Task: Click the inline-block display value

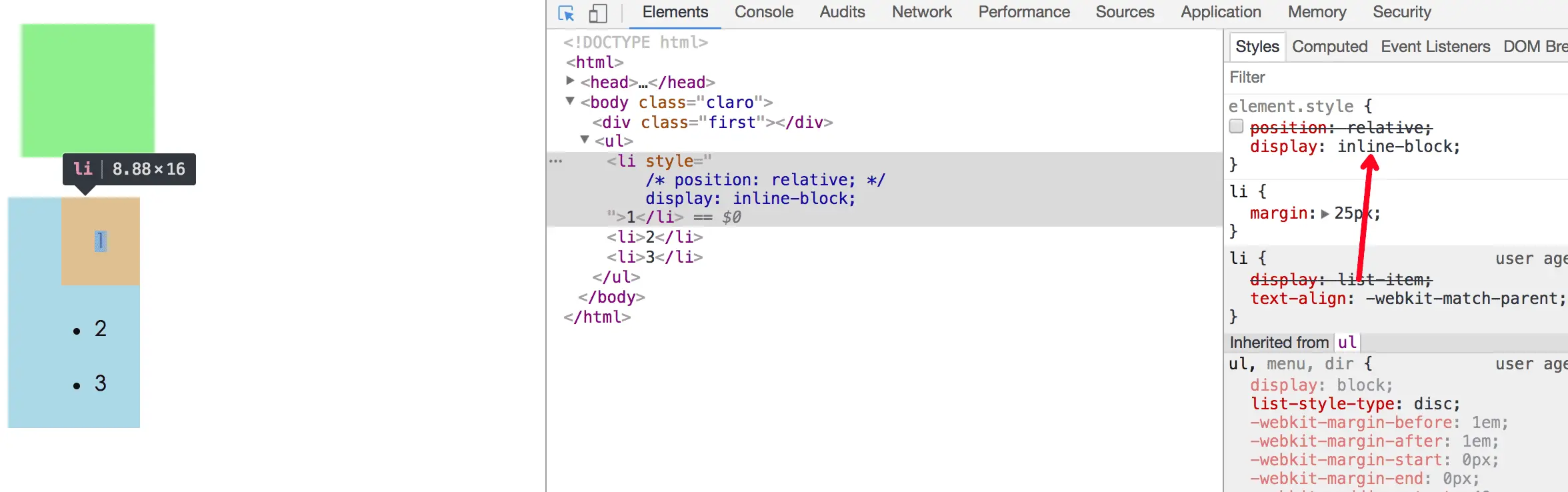Action: (1398, 147)
